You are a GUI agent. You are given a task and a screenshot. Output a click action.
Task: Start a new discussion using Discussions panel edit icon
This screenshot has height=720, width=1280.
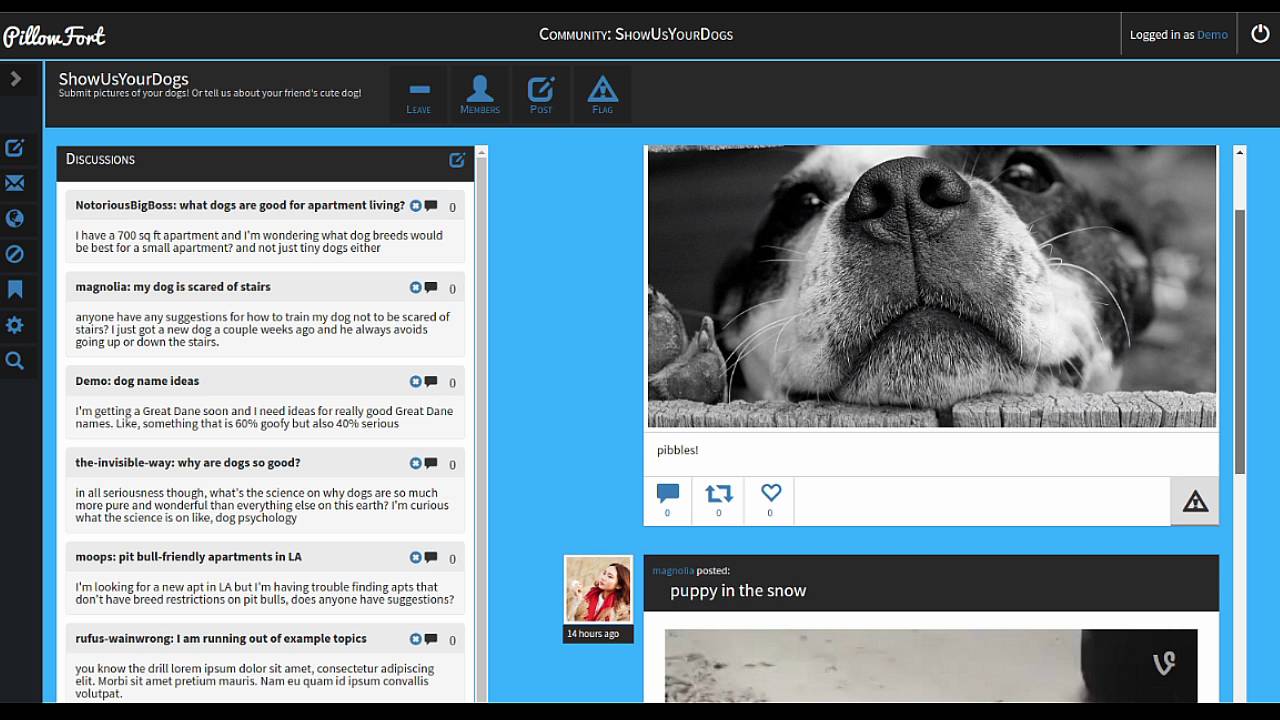click(x=457, y=160)
